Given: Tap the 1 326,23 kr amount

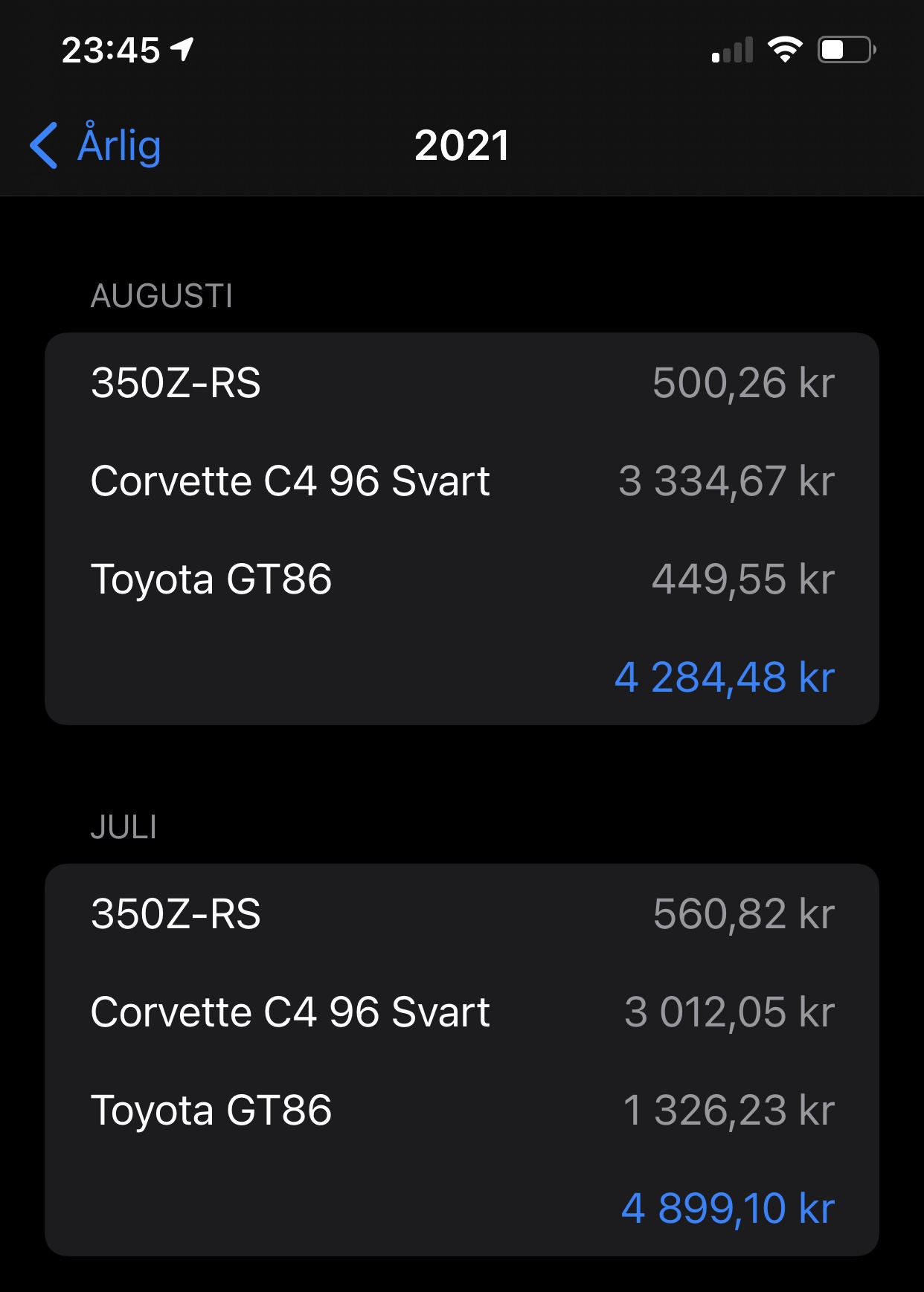Looking at the screenshot, I should (728, 1110).
